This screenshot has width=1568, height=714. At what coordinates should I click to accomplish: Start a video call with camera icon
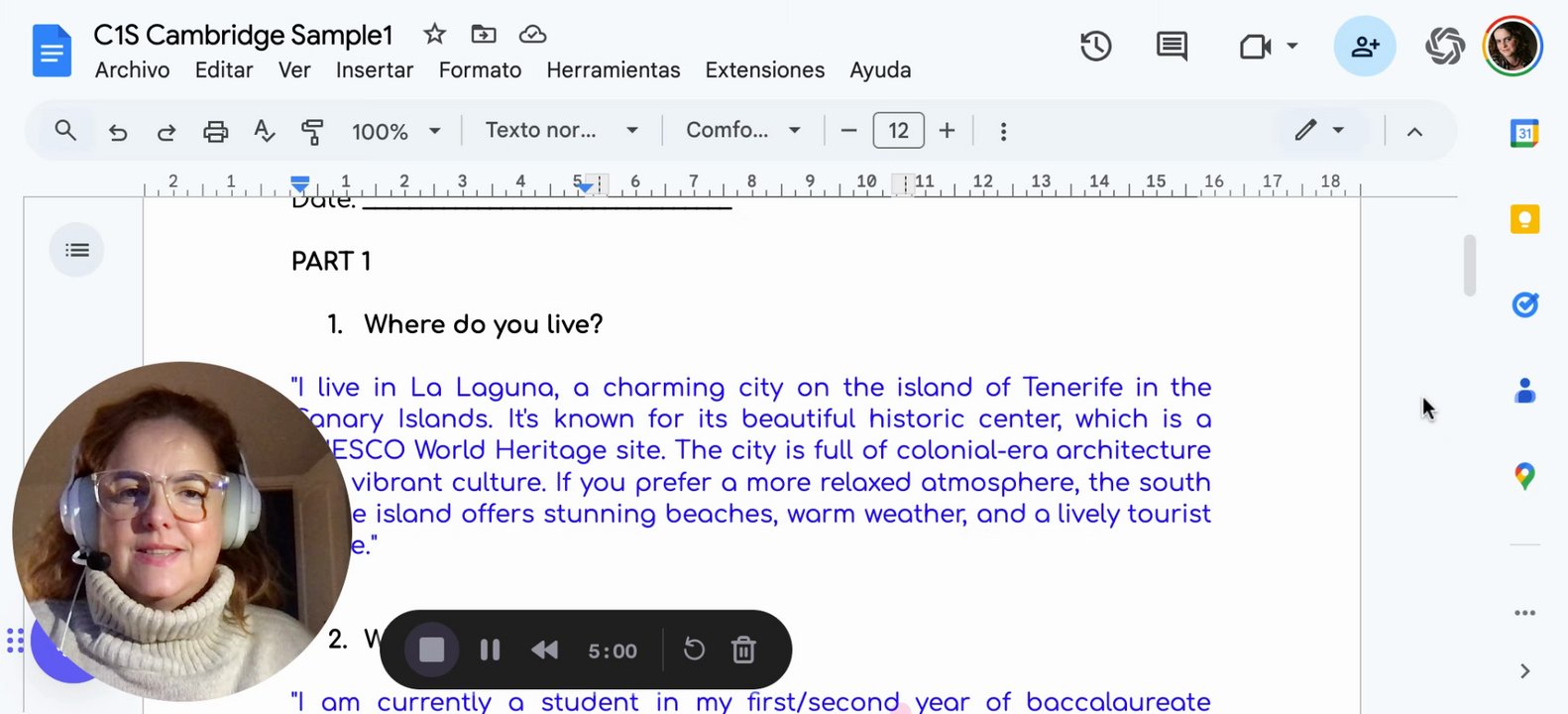(x=1255, y=47)
